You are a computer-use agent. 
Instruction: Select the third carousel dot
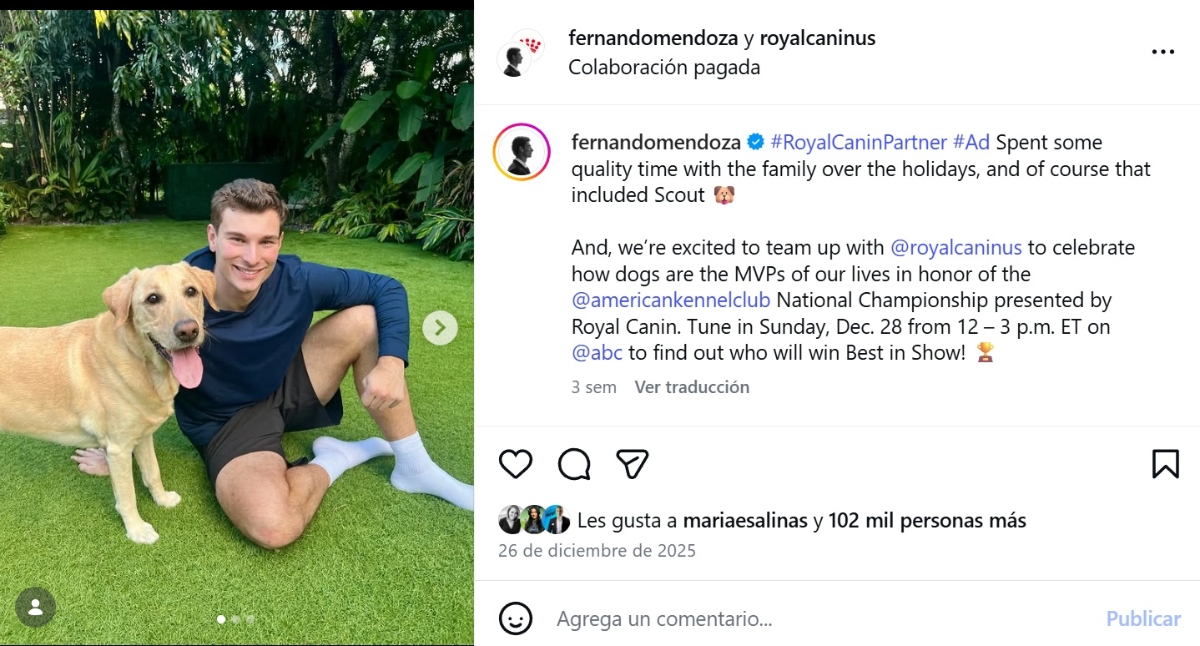[x=250, y=620]
